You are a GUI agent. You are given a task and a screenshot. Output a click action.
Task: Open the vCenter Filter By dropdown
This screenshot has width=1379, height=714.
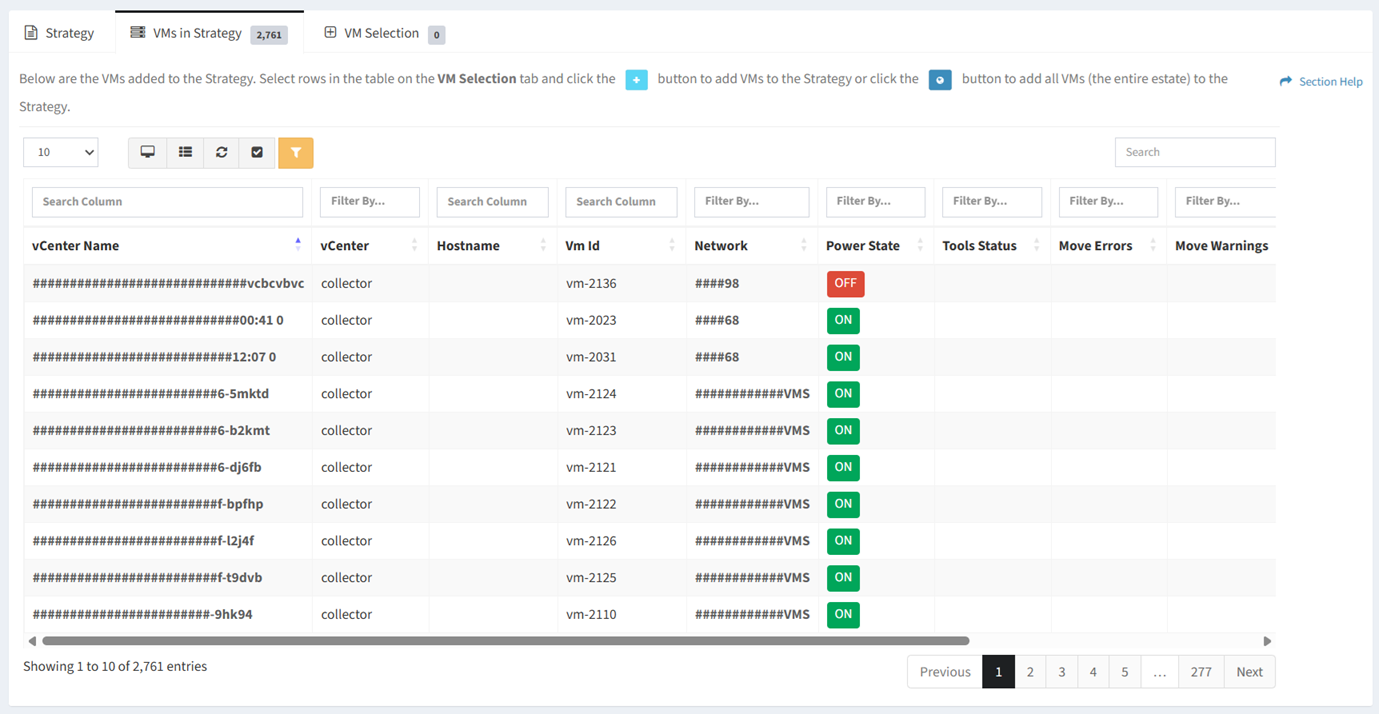click(x=370, y=201)
